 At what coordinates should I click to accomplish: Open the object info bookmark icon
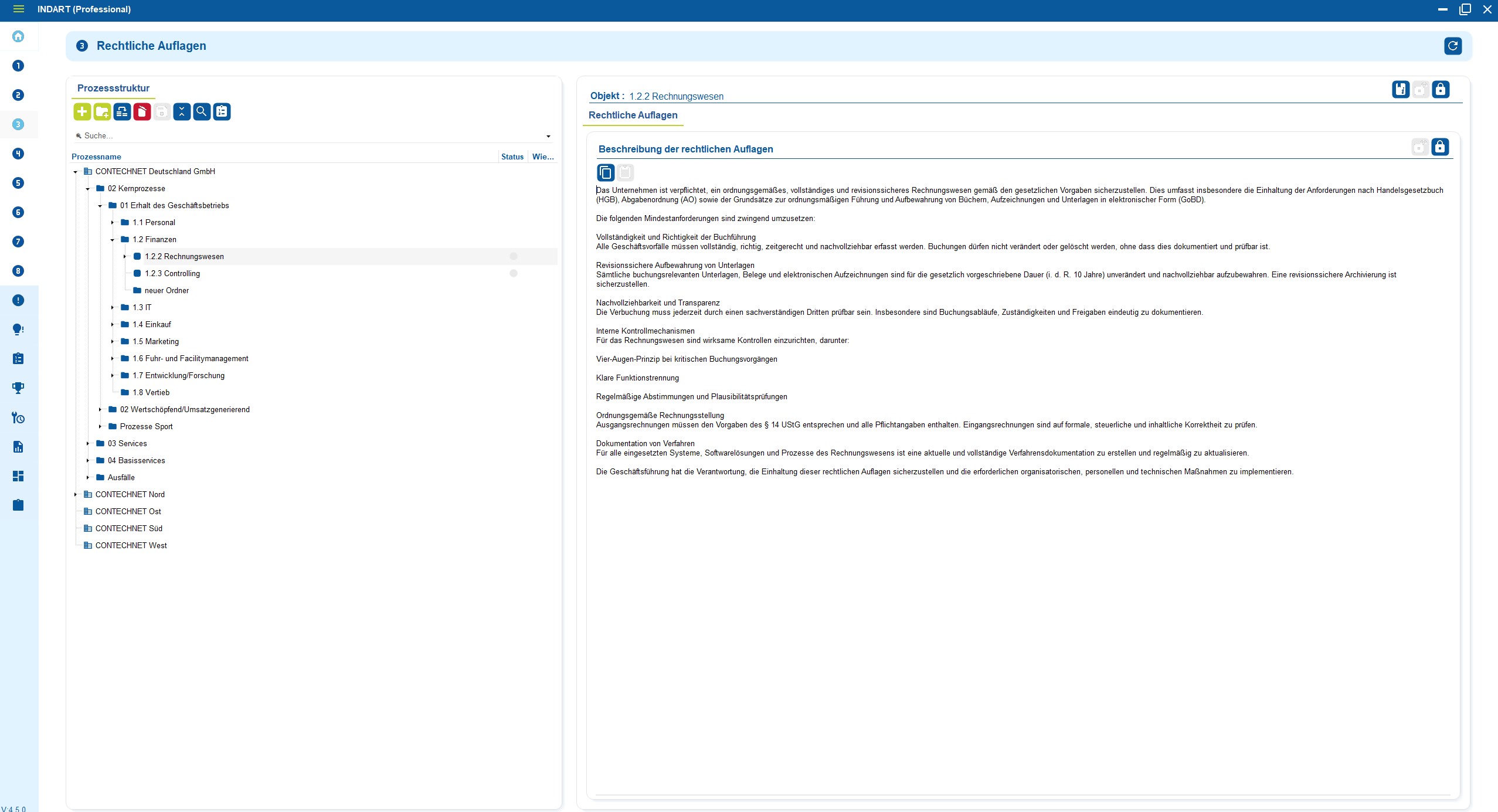point(1401,89)
